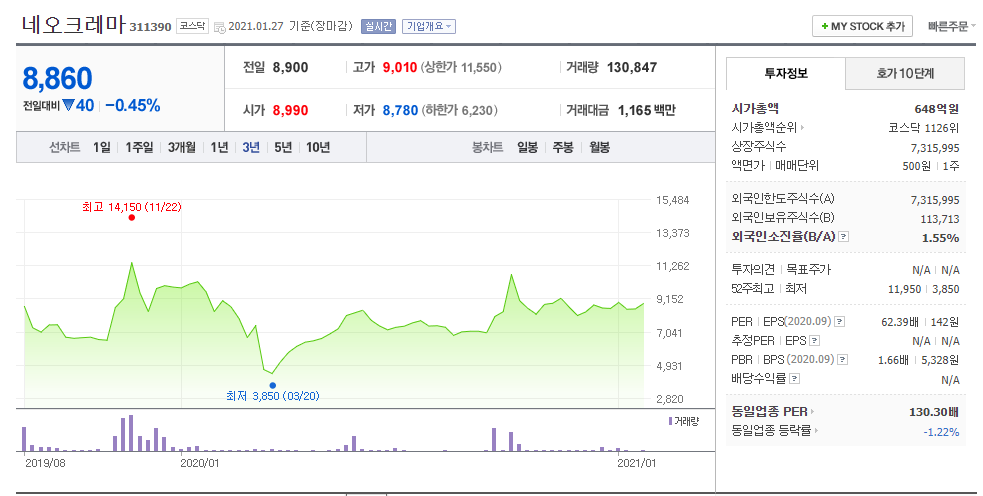Click the 상한가 11,550 text
983x496 pixels.
pos(461,68)
